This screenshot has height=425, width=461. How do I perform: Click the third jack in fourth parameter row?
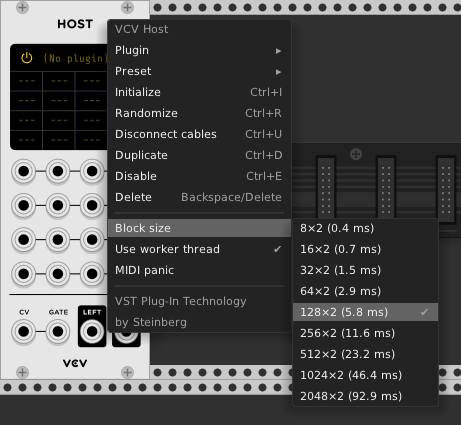(x=92, y=274)
